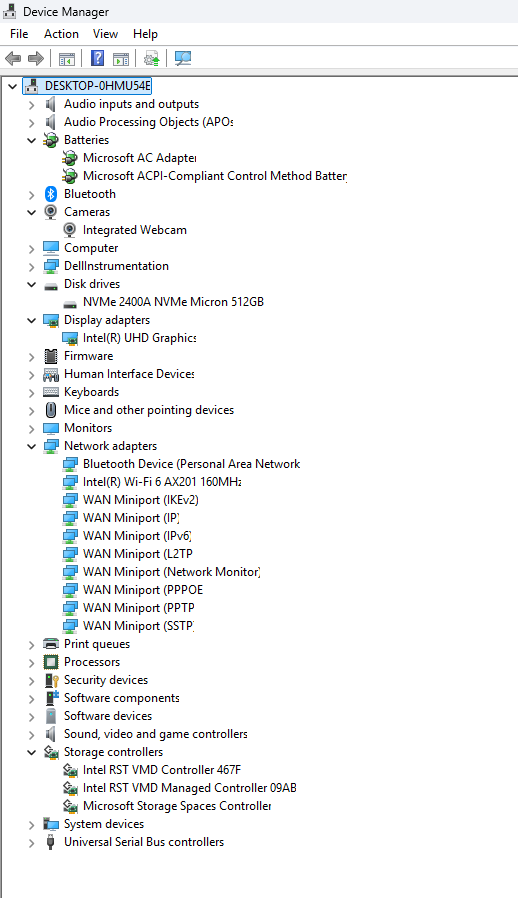The width and height of the screenshot is (518, 898).
Task: Click the Forward arrow toolbar icon
Action: click(x=36, y=58)
